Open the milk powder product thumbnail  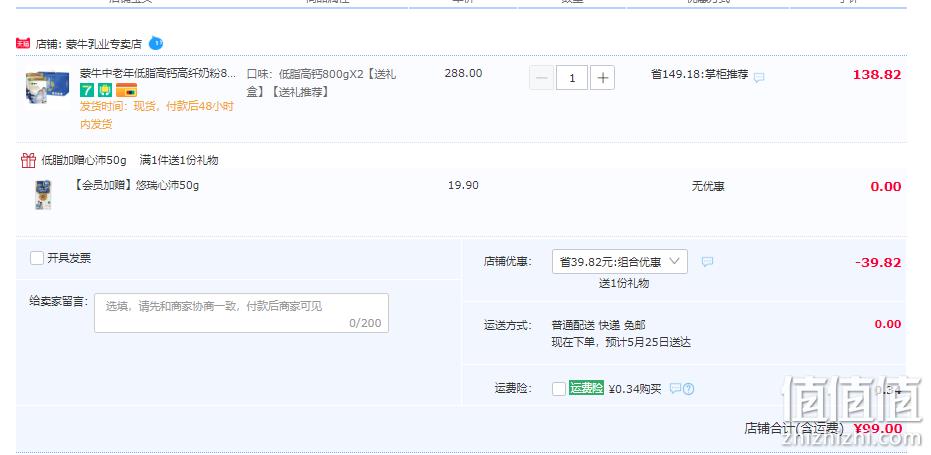[x=47, y=89]
